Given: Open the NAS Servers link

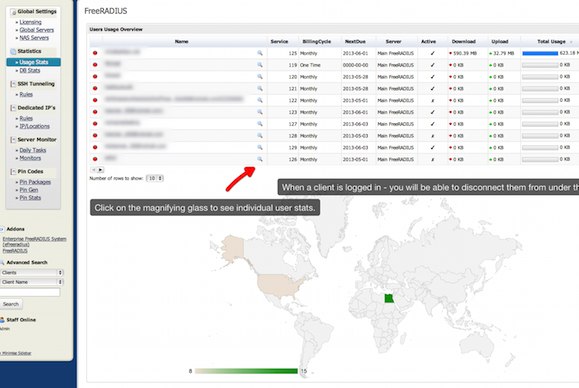Looking at the screenshot, I should point(34,38).
